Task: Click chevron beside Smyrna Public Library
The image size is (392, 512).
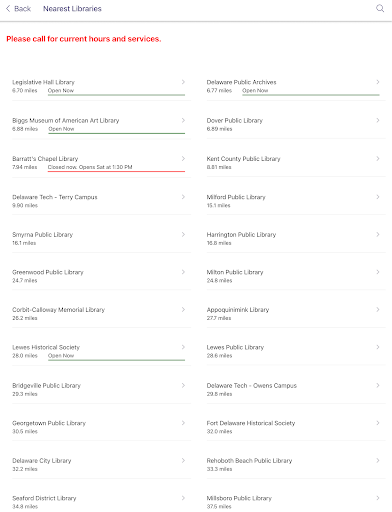Action: coord(183,235)
